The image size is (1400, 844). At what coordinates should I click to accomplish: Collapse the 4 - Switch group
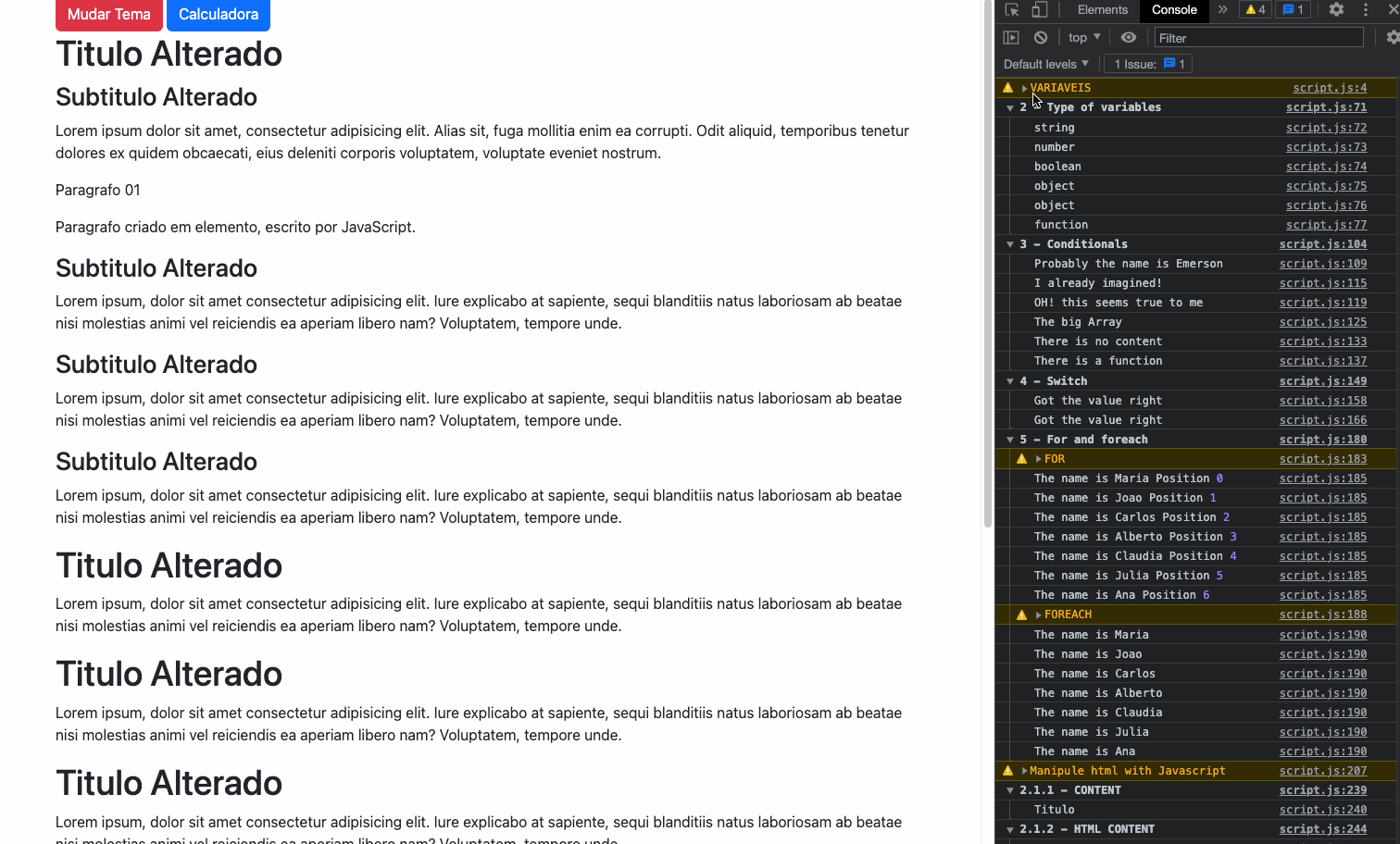(1010, 381)
